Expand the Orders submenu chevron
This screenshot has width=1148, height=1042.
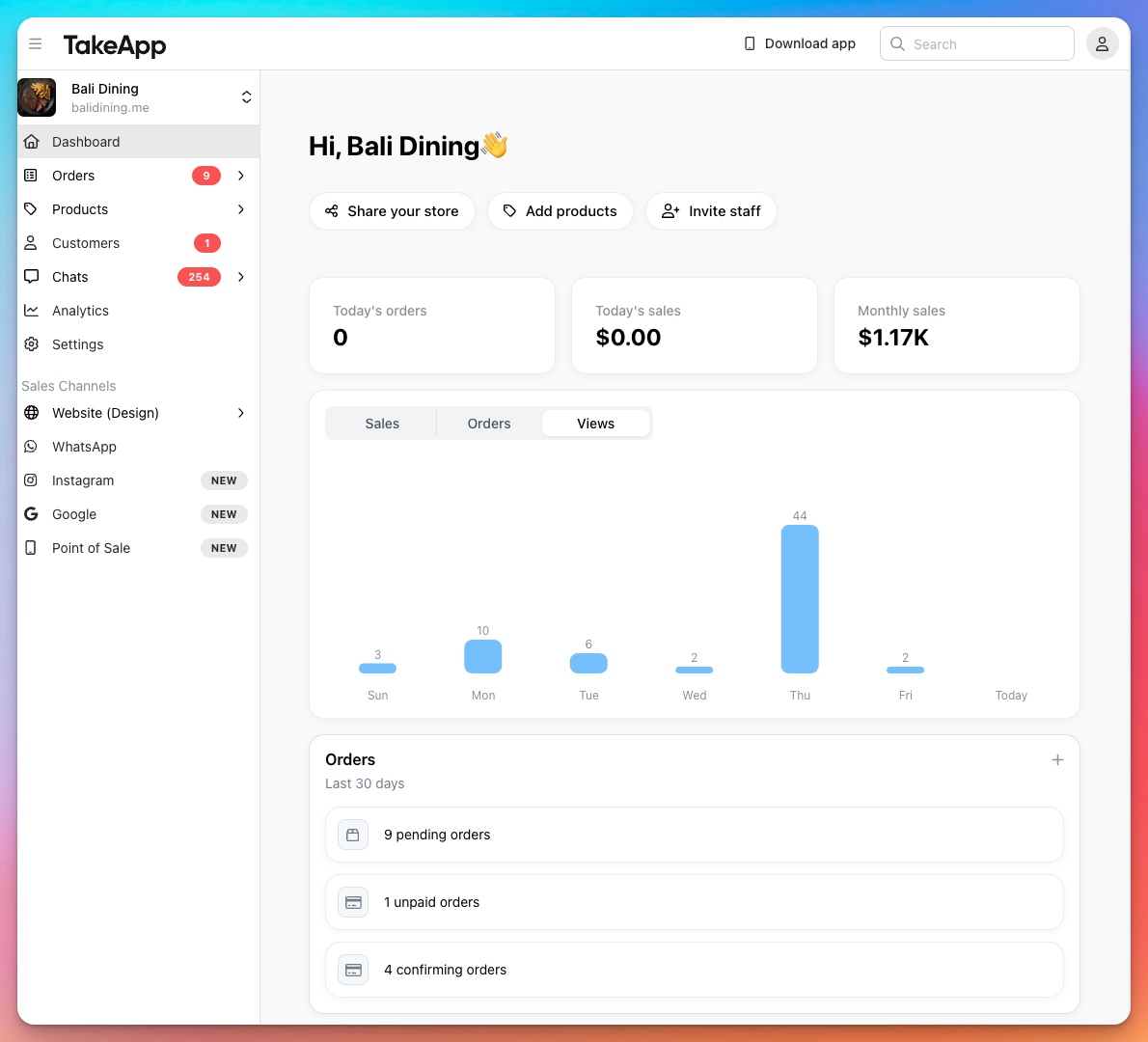pos(241,175)
